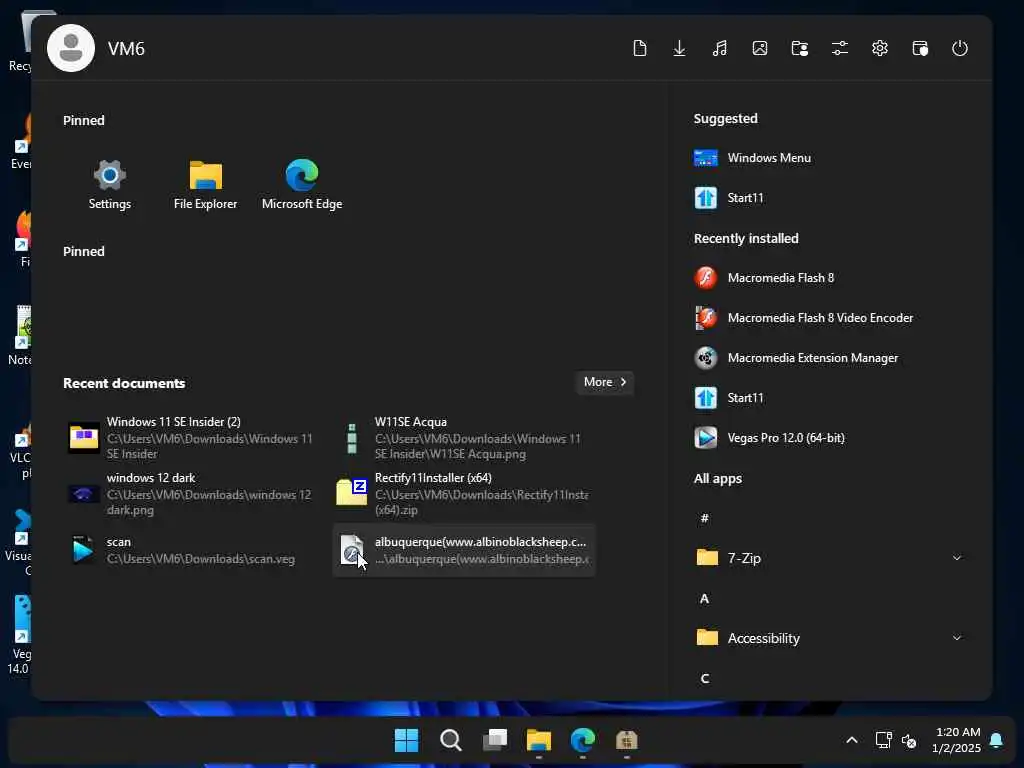Jump to letter C in All apps
Viewport: 1024px width, 768px height.
705,679
